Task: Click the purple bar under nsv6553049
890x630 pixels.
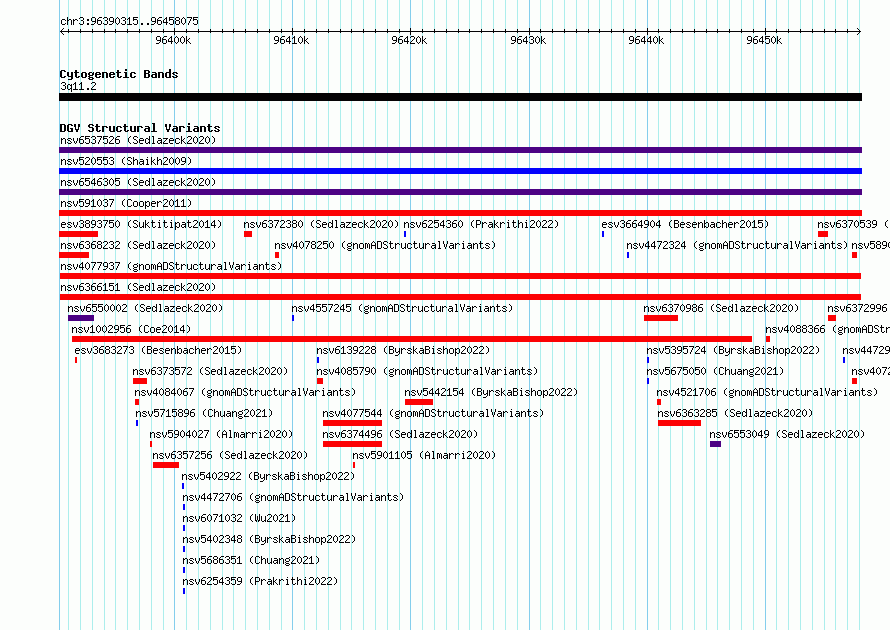Action: 715,444
